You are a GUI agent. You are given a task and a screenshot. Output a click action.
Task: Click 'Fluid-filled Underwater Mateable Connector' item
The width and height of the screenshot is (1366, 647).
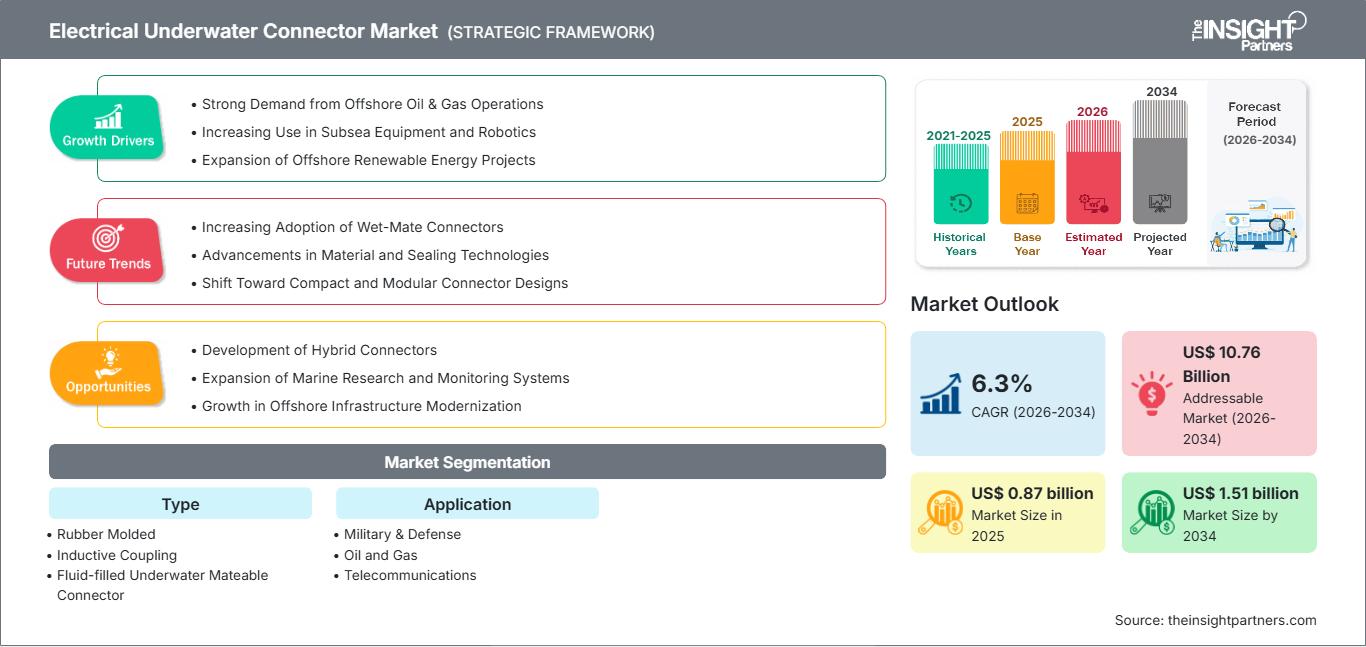(162, 585)
